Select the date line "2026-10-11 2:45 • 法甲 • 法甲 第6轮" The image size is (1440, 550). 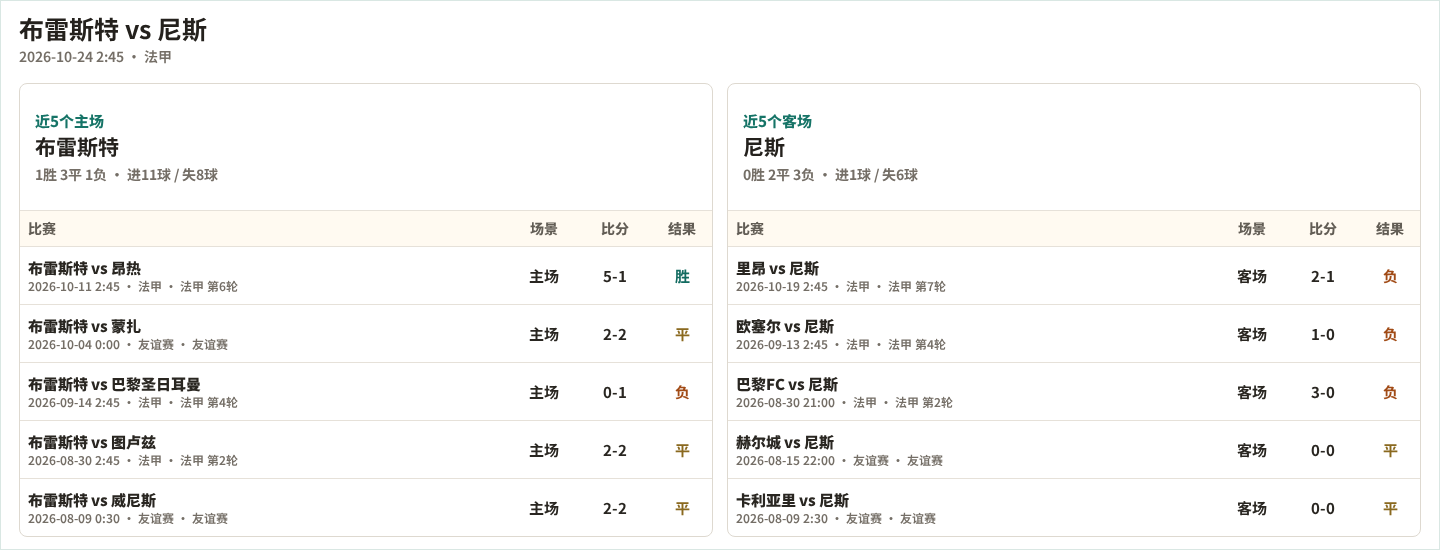[133, 287]
